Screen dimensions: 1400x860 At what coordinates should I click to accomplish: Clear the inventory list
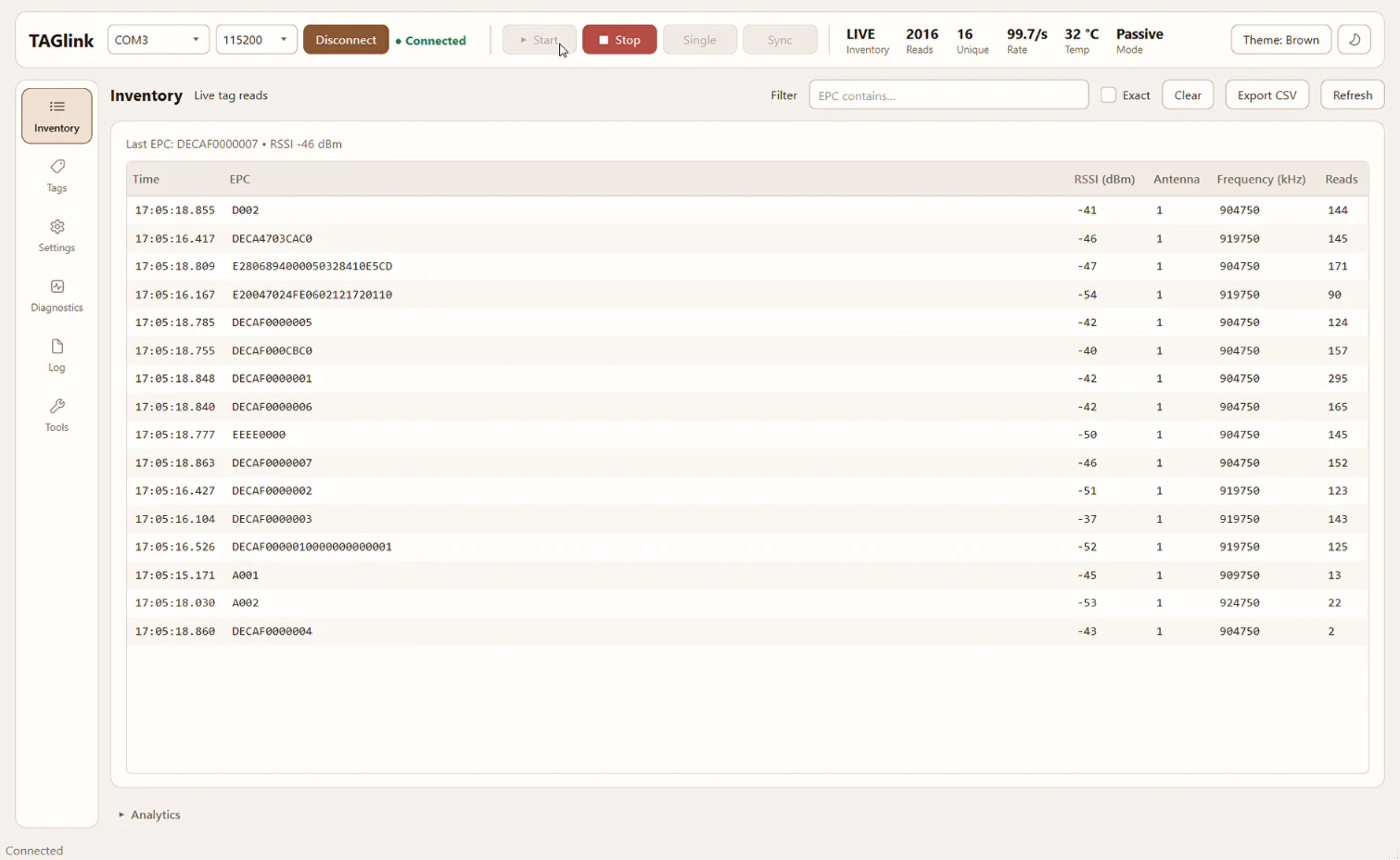coord(1188,95)
